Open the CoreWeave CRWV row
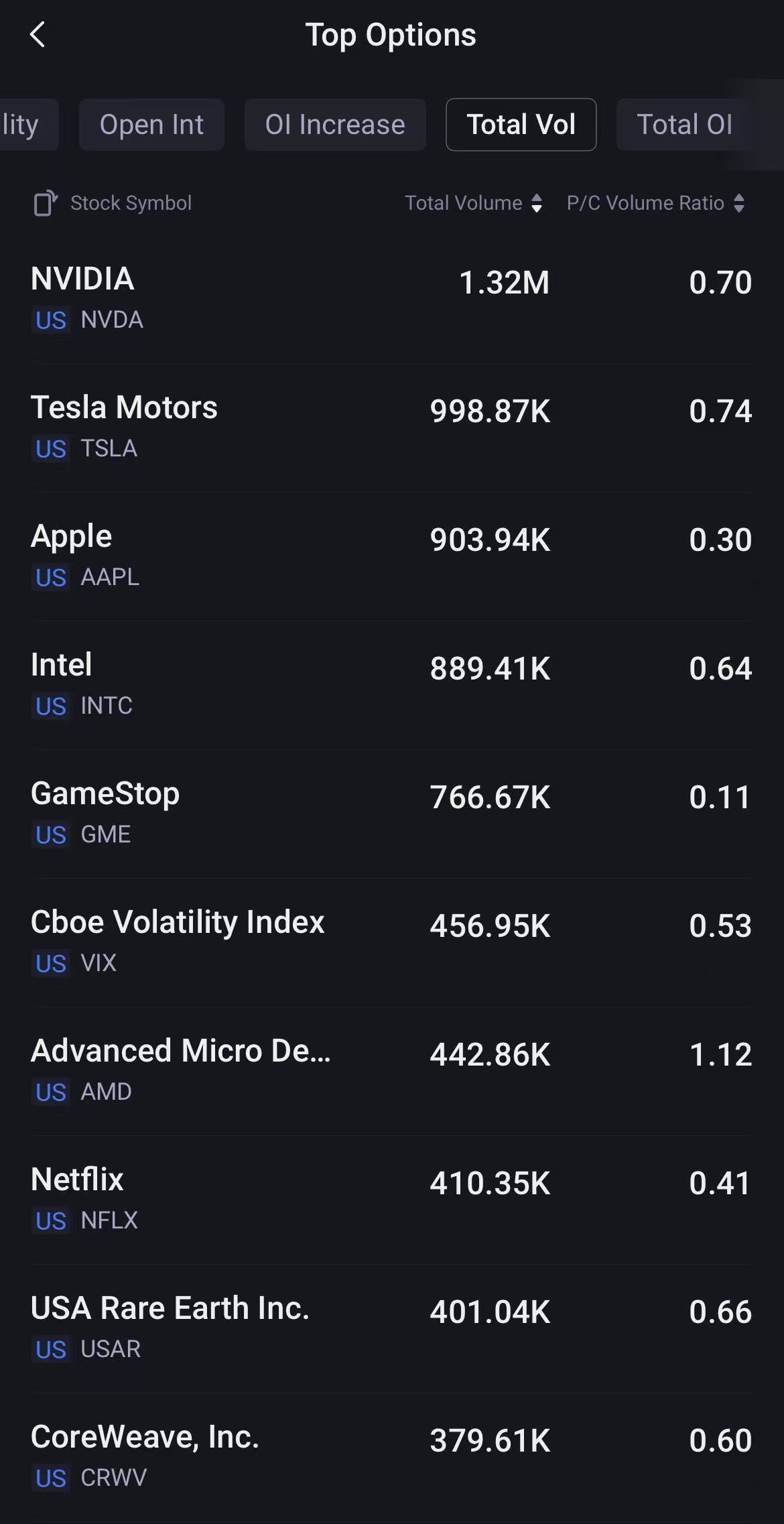The width and height of the screenshot is (784, 1524). [391, 1456]
